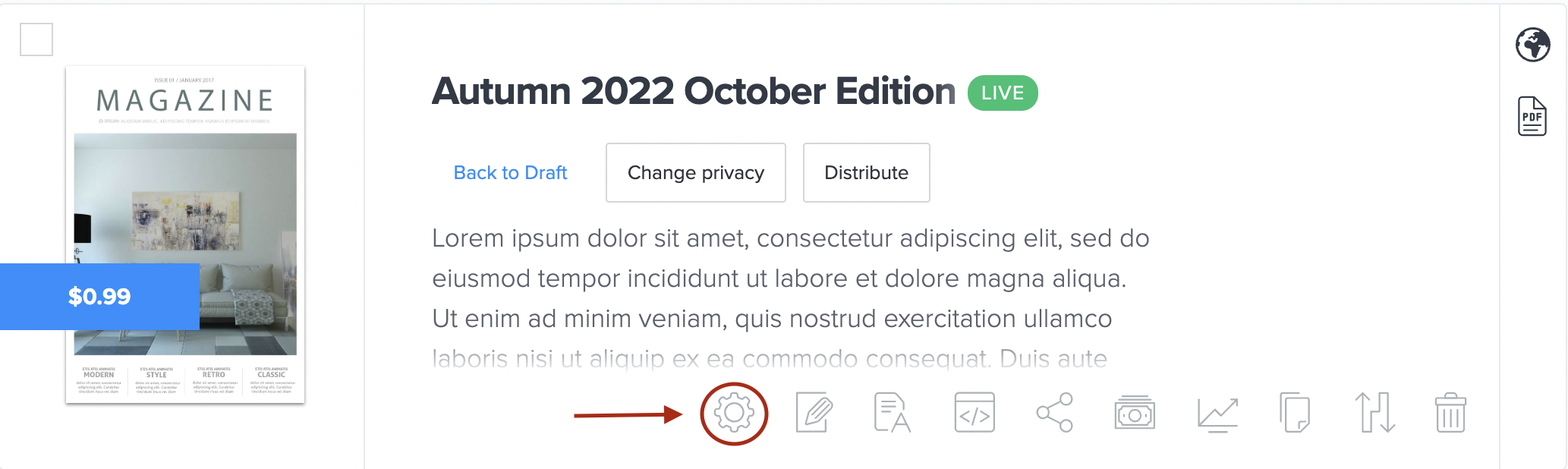The width and height of the screenshot is (1568, 469).
Task: Delete the publication with the trash icon
Action: [1450, 414]
